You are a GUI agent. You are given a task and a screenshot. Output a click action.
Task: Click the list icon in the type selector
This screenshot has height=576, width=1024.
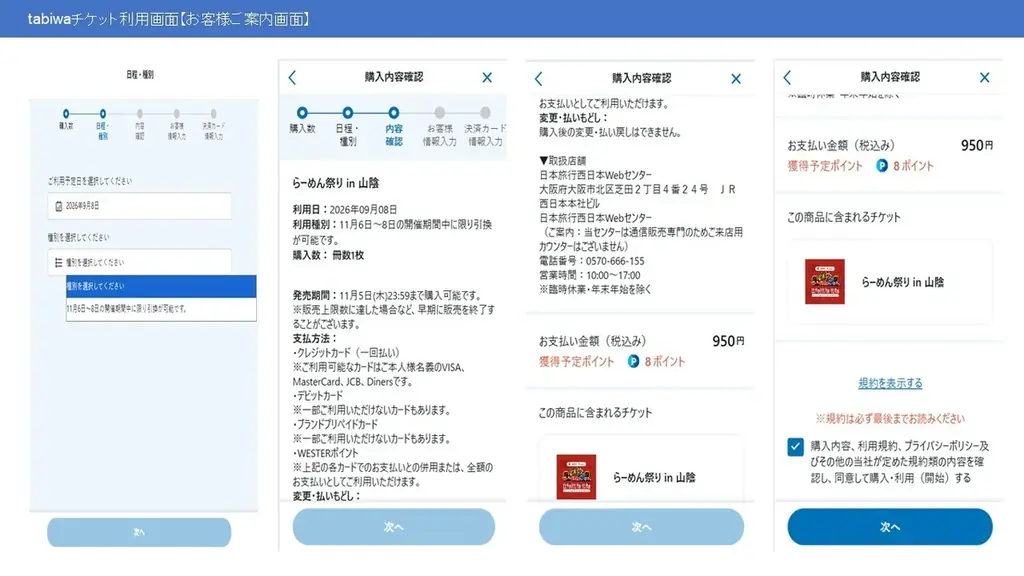tap(58, 263)
